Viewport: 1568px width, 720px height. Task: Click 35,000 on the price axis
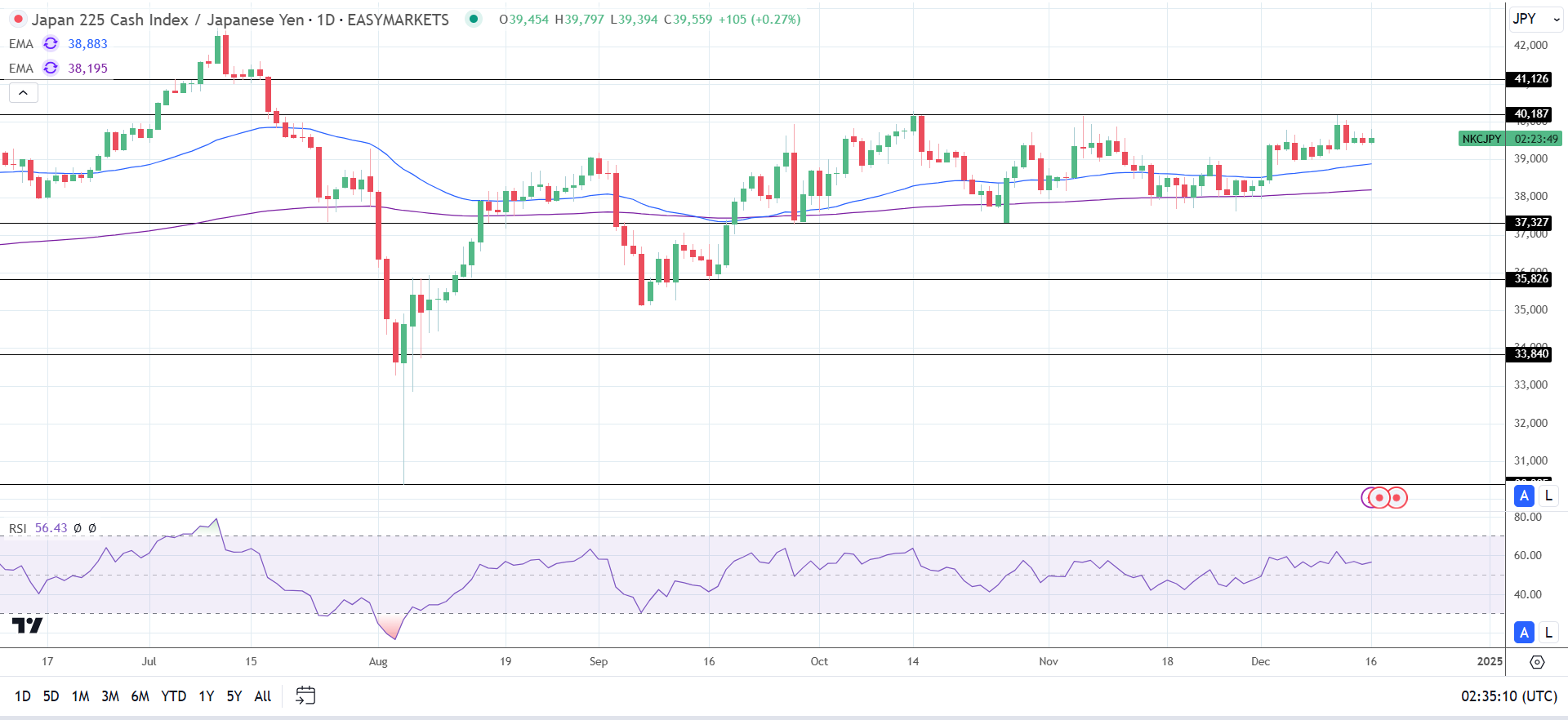[1530, 309]
